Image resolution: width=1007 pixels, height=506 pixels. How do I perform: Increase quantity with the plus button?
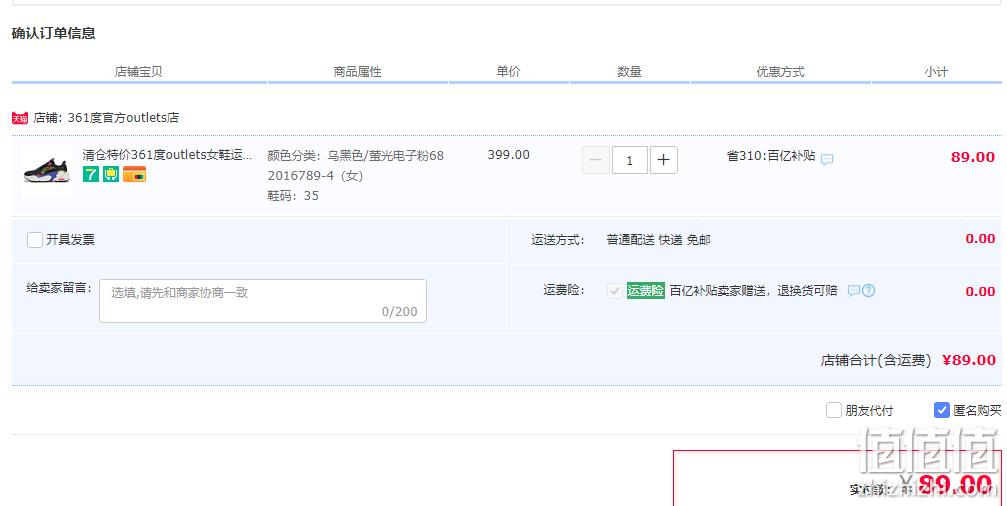click(663, 161)
